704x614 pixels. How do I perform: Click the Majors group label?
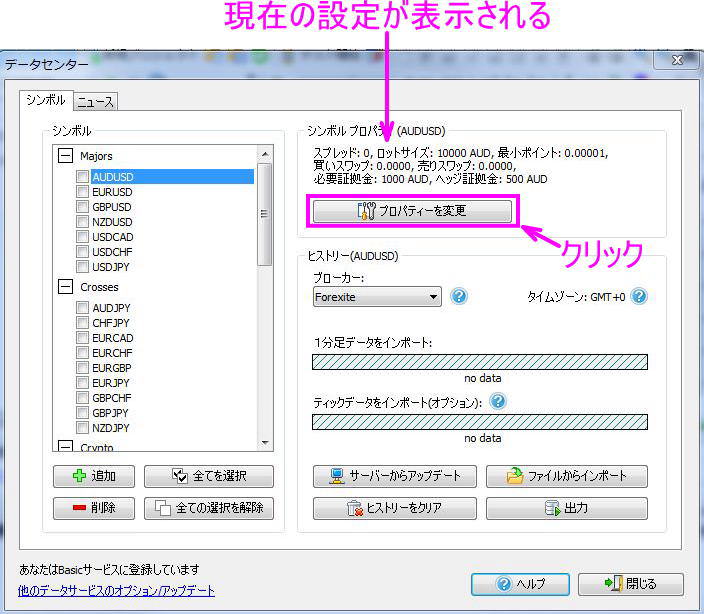coord(96,156)
